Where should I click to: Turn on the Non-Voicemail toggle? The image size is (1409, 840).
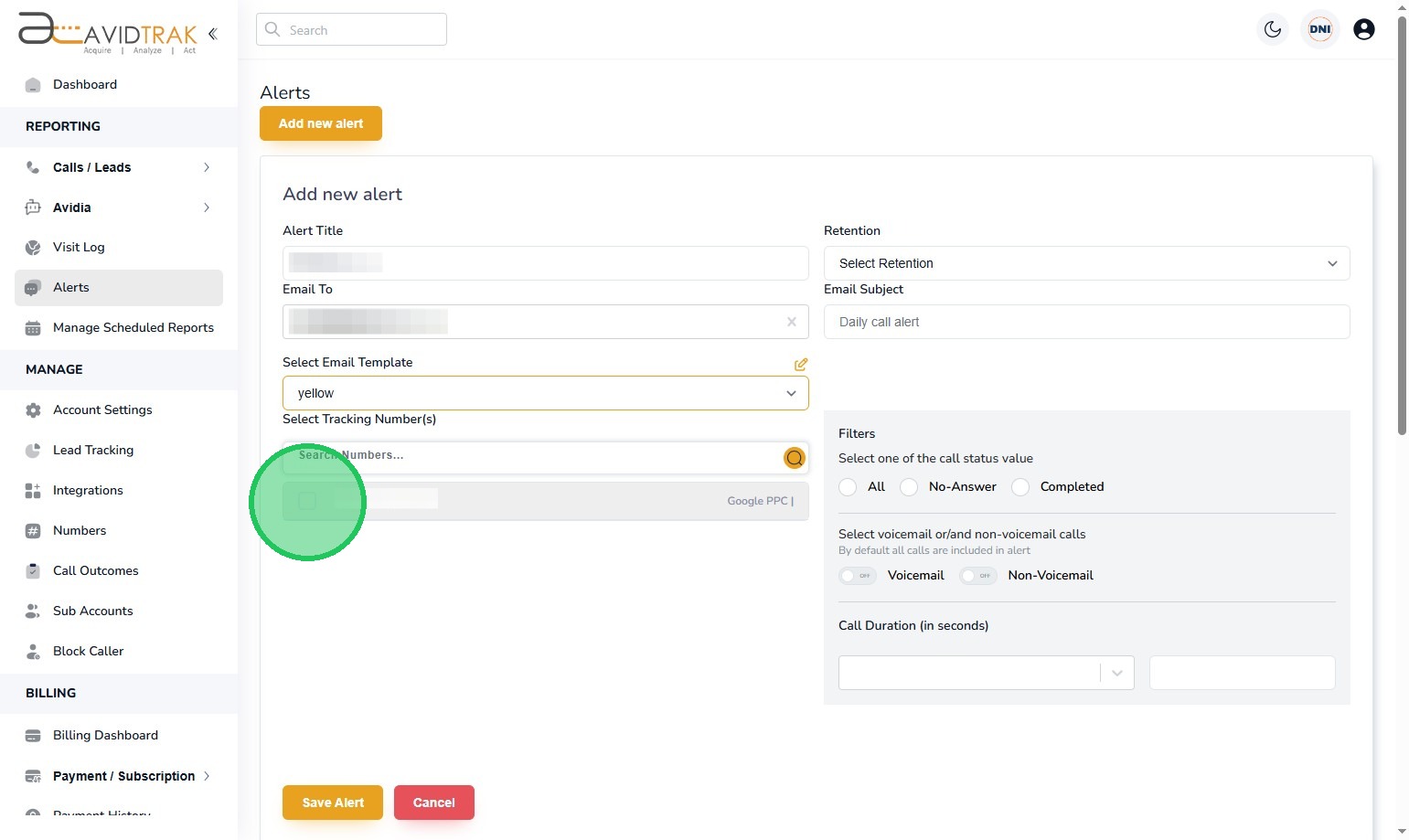pyautogui.click(x=977, y=576)
